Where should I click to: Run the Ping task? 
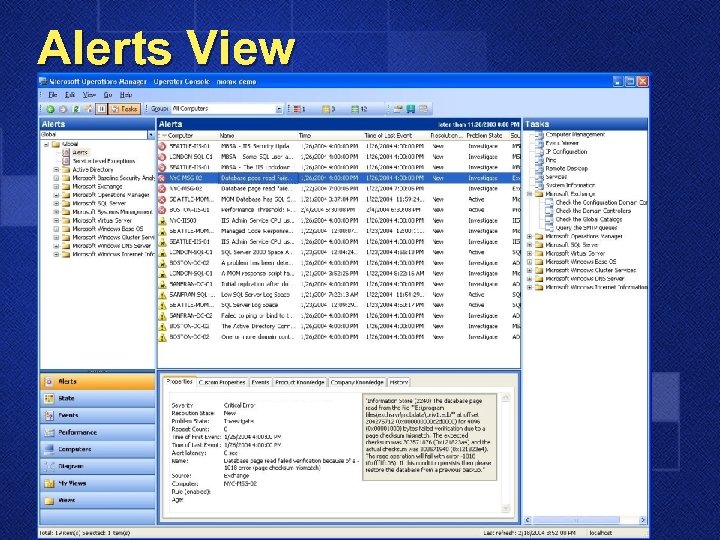[551, 160]
